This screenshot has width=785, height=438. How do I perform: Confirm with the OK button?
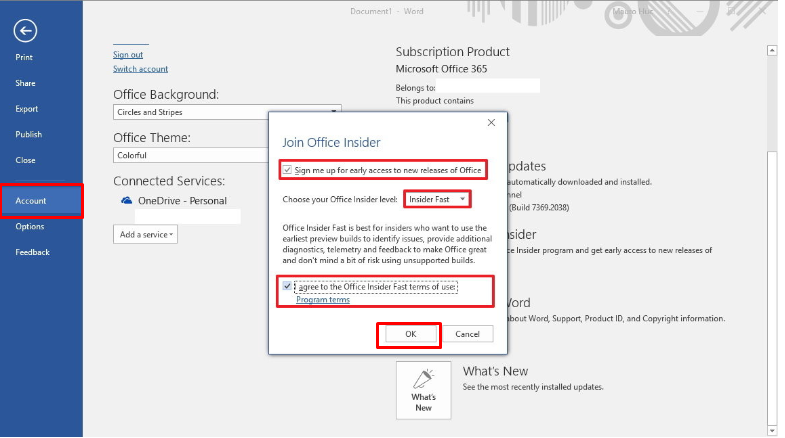pos(410,334)
